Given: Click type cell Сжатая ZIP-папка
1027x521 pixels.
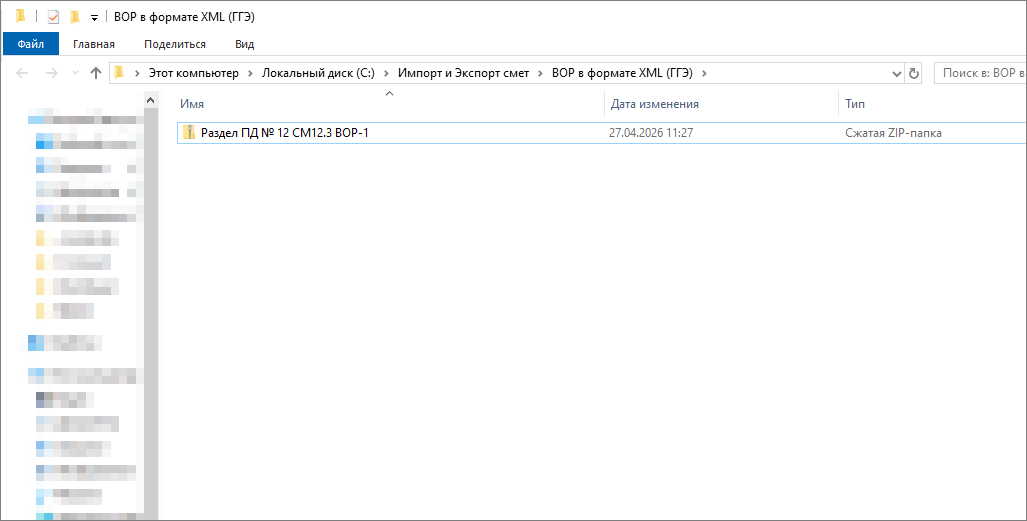Looking at the screenshot, I should pos(893,132).
